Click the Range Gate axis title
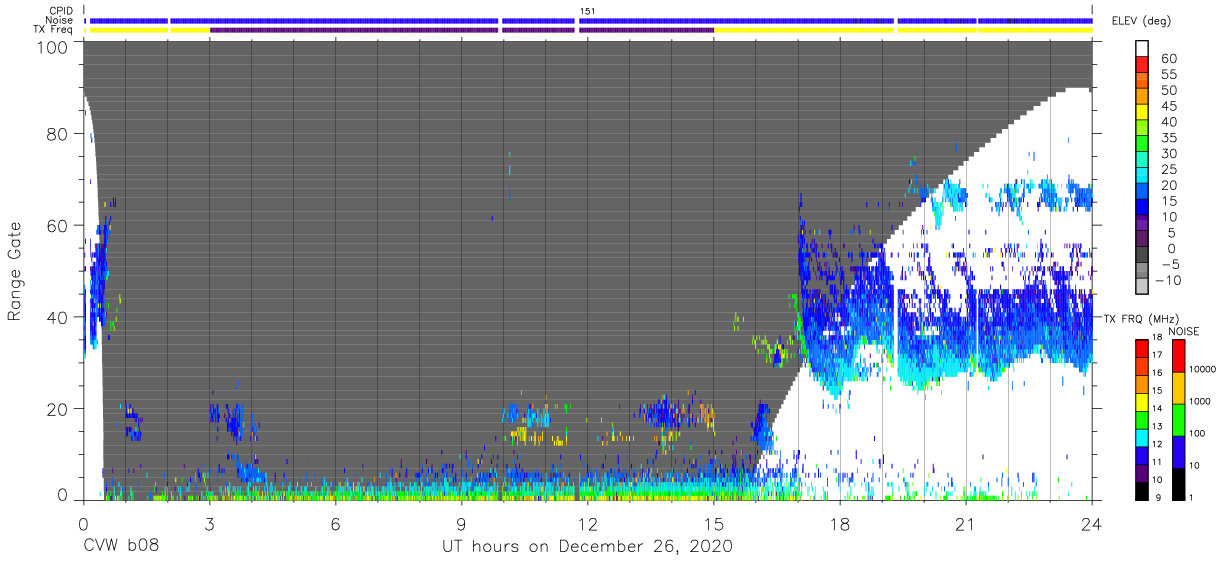1228x567 pixels. (15, 270)
